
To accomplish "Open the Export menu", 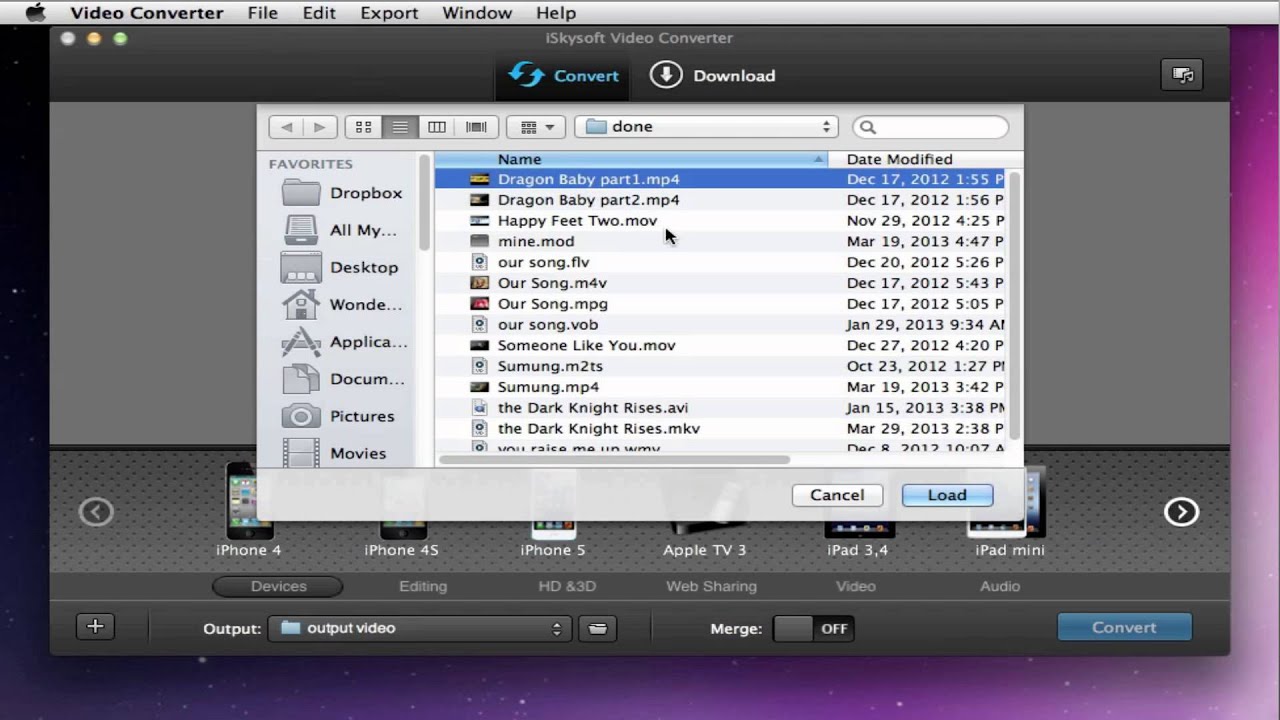I will point(389,13).
